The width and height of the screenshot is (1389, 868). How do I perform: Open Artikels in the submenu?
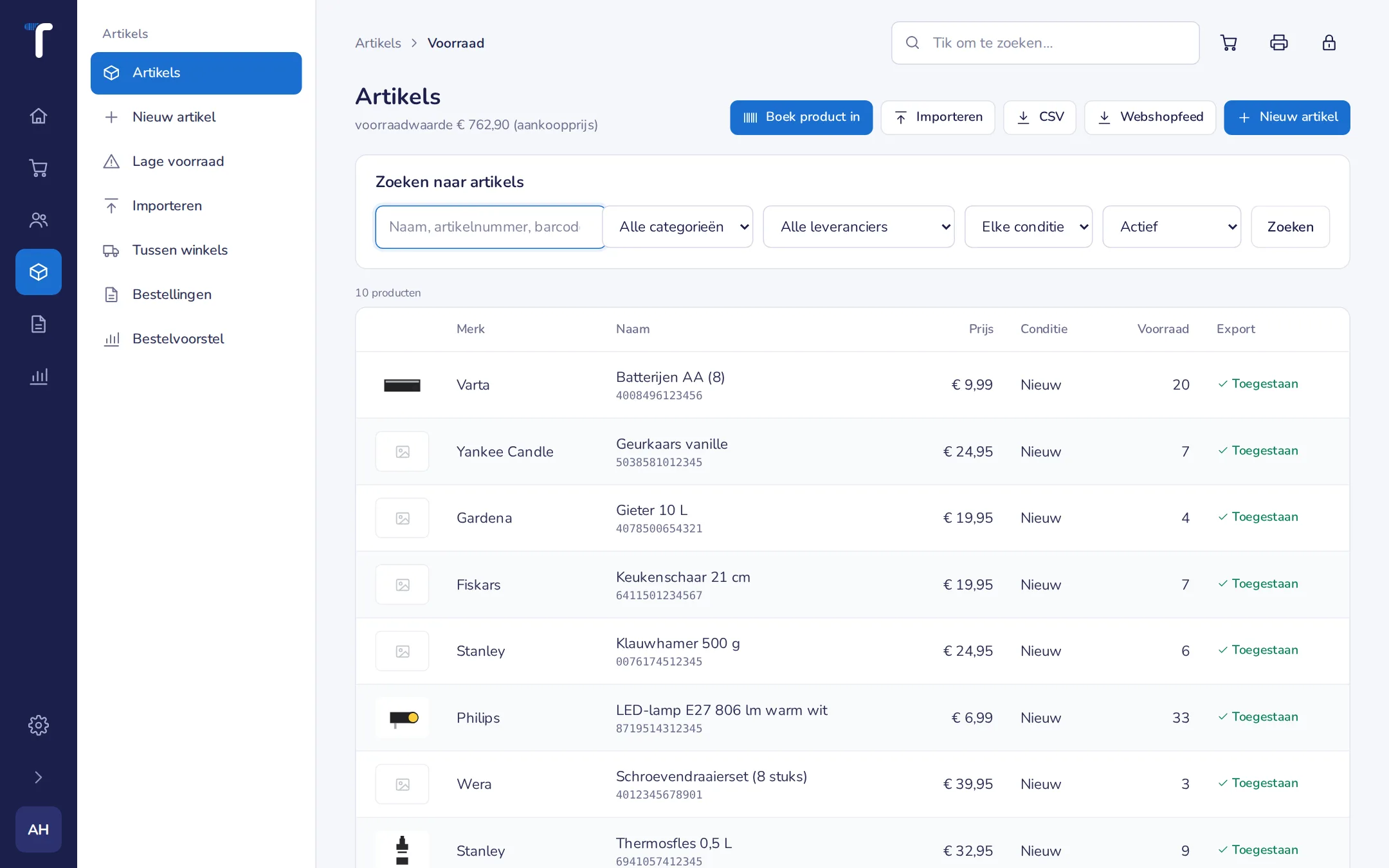click(x=196, y=73)
